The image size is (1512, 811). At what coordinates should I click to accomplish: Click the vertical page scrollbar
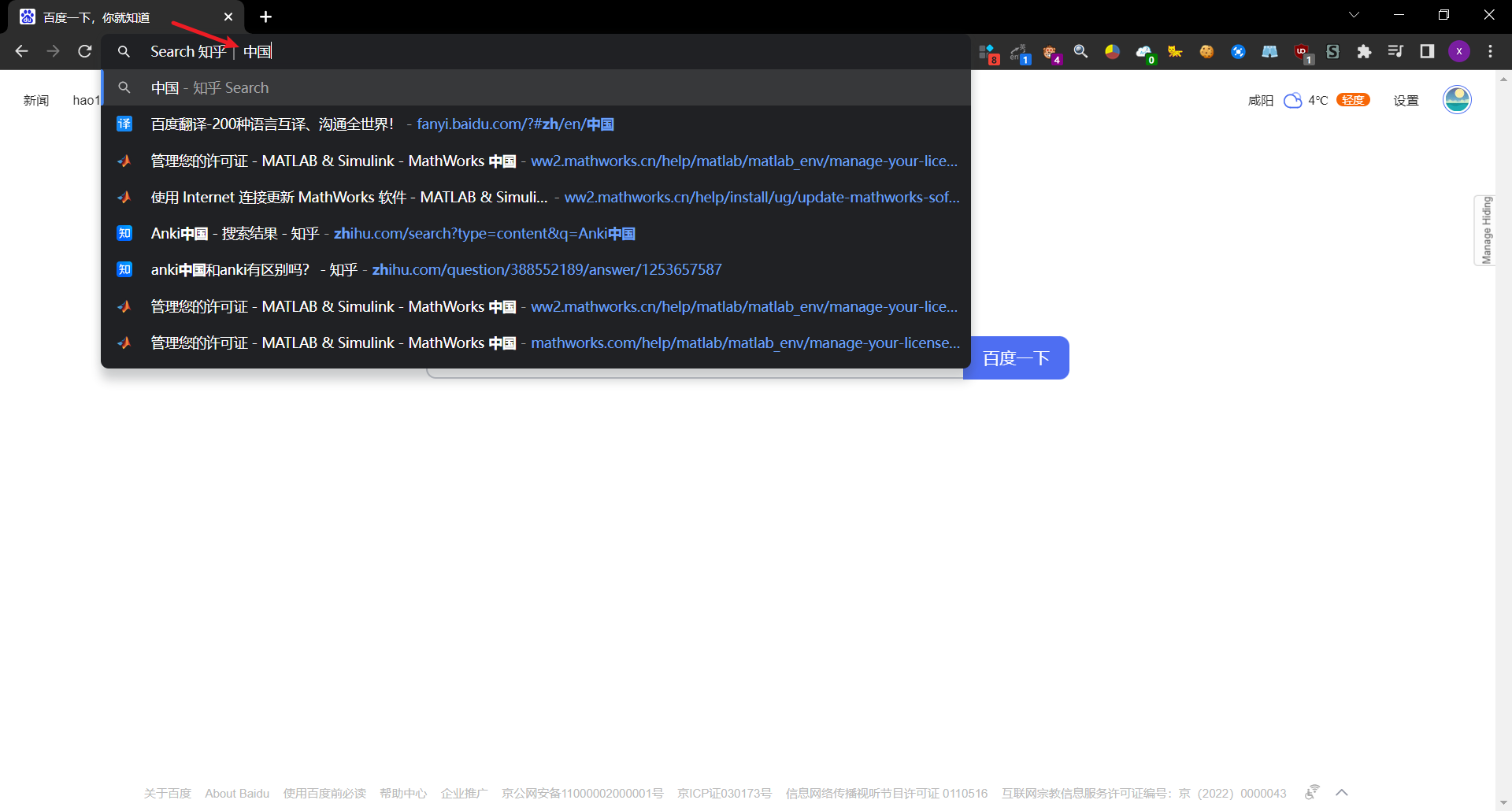[1504, 441]
